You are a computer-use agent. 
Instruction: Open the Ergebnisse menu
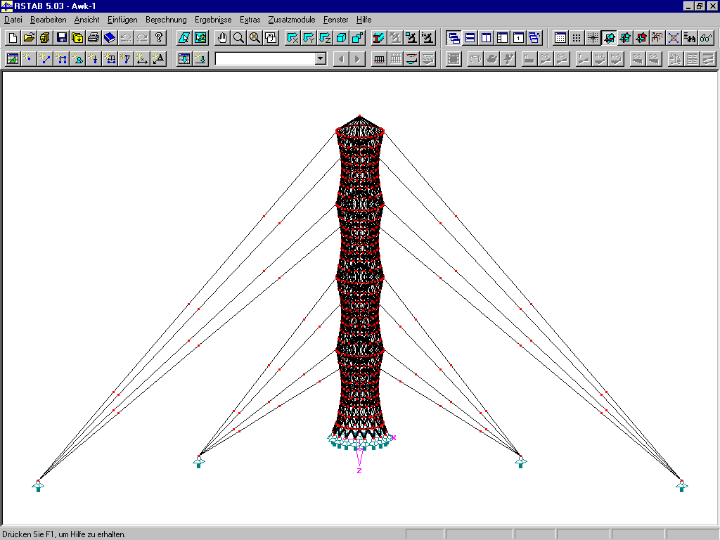213,20
